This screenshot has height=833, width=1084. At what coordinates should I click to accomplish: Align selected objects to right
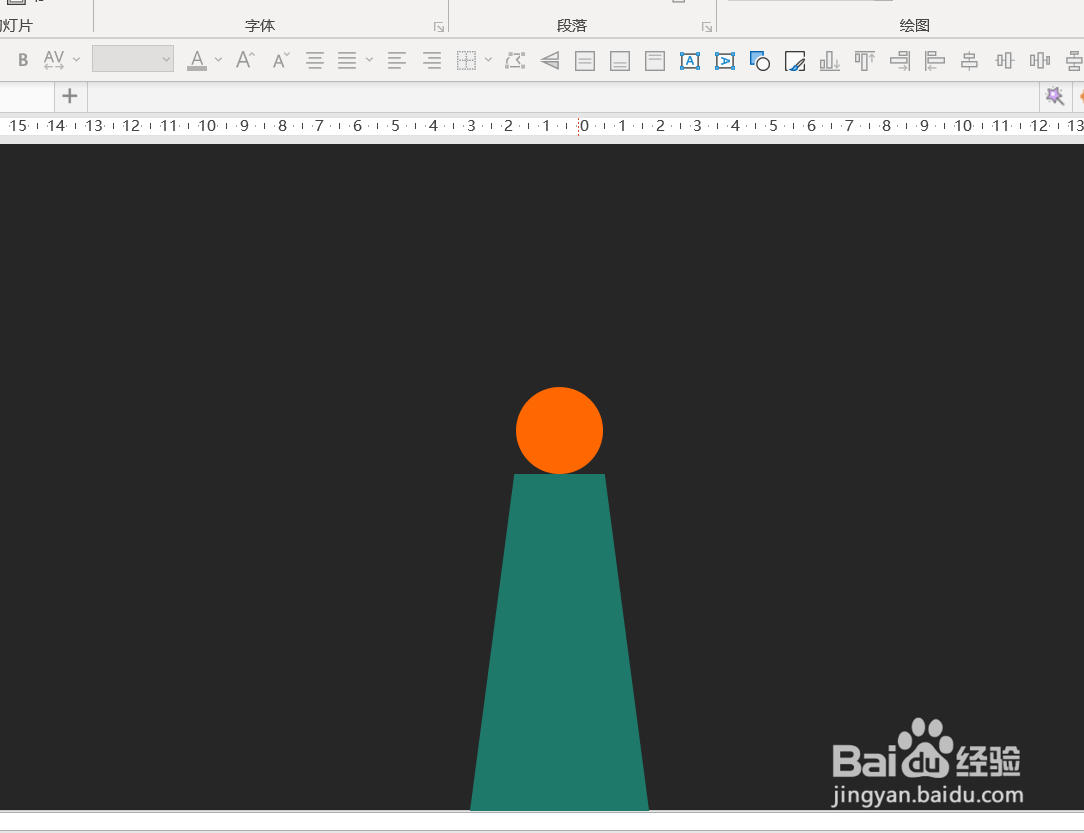[x=899, y=61]
